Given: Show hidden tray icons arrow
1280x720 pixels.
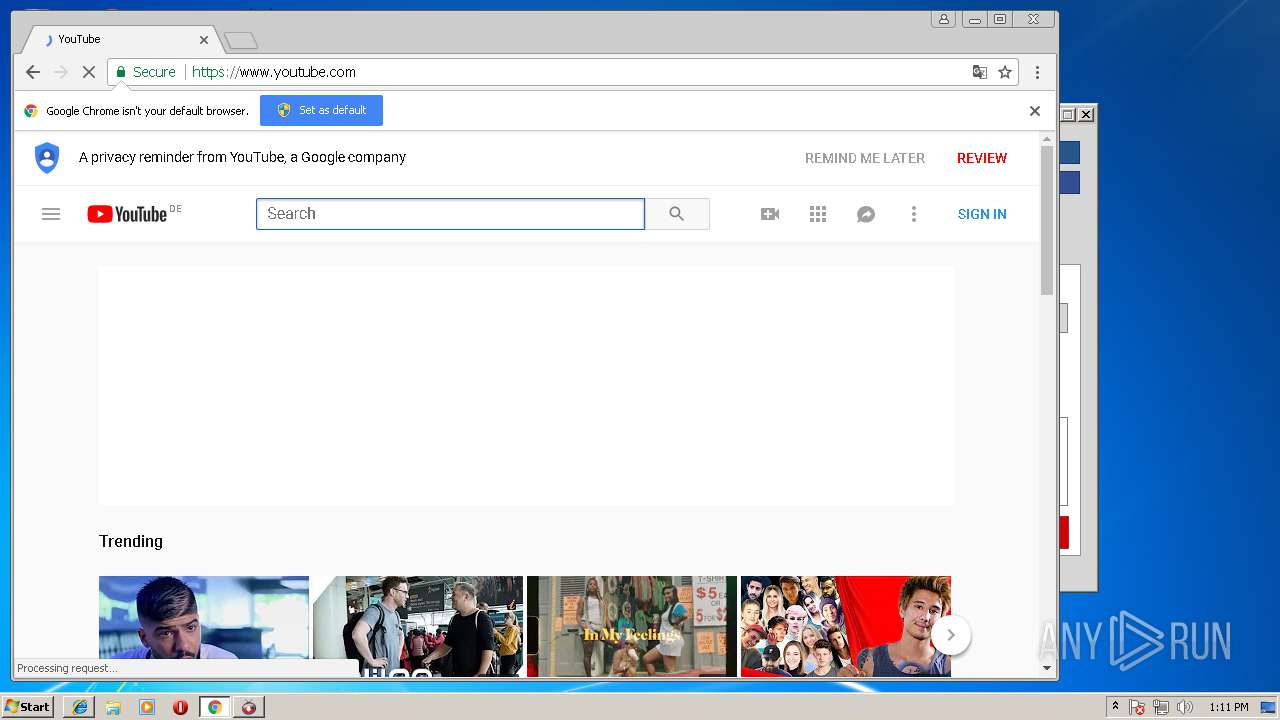Looking at the screenshot, I should pos(1115,707).
